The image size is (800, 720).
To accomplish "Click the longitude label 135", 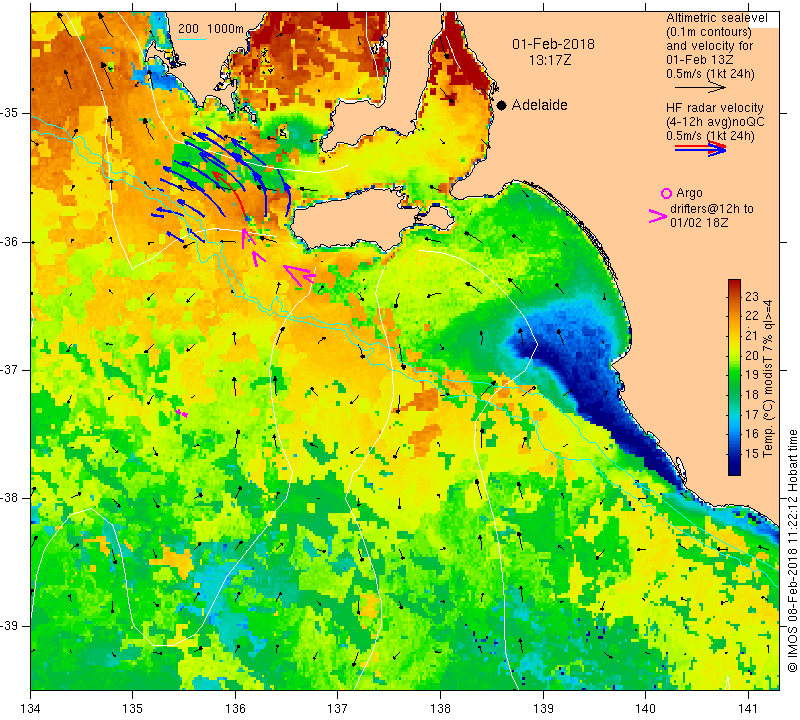I will 133,708.
